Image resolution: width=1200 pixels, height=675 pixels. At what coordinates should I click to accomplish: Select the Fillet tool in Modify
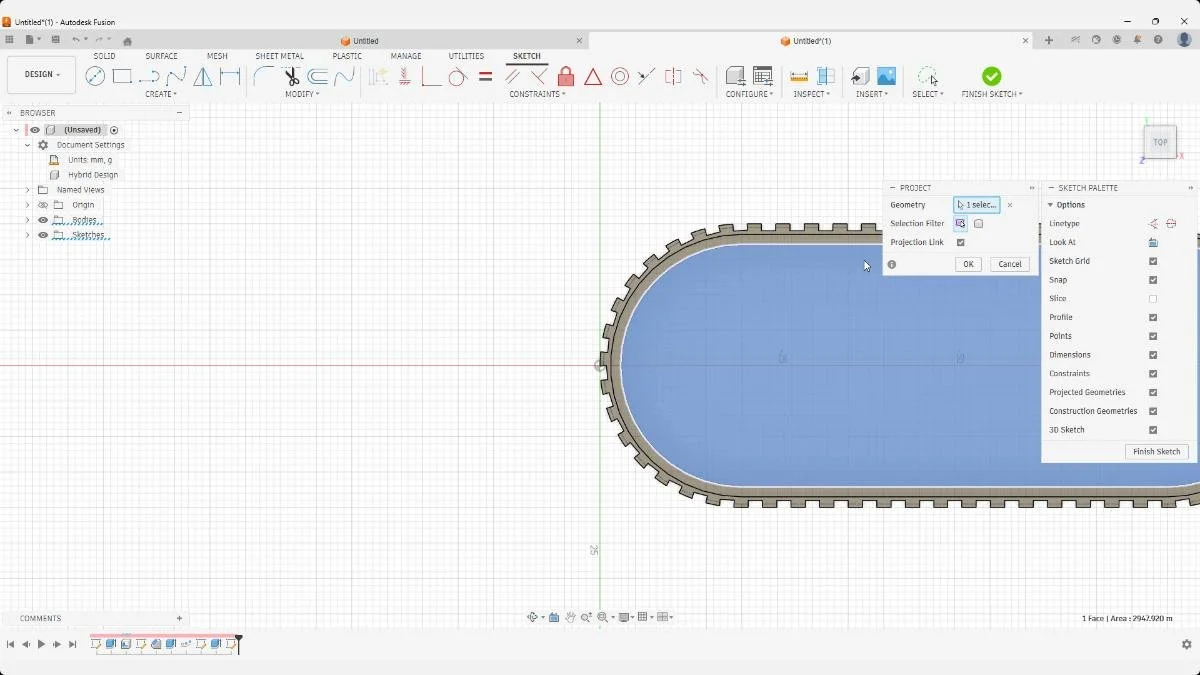click(264, 76)
